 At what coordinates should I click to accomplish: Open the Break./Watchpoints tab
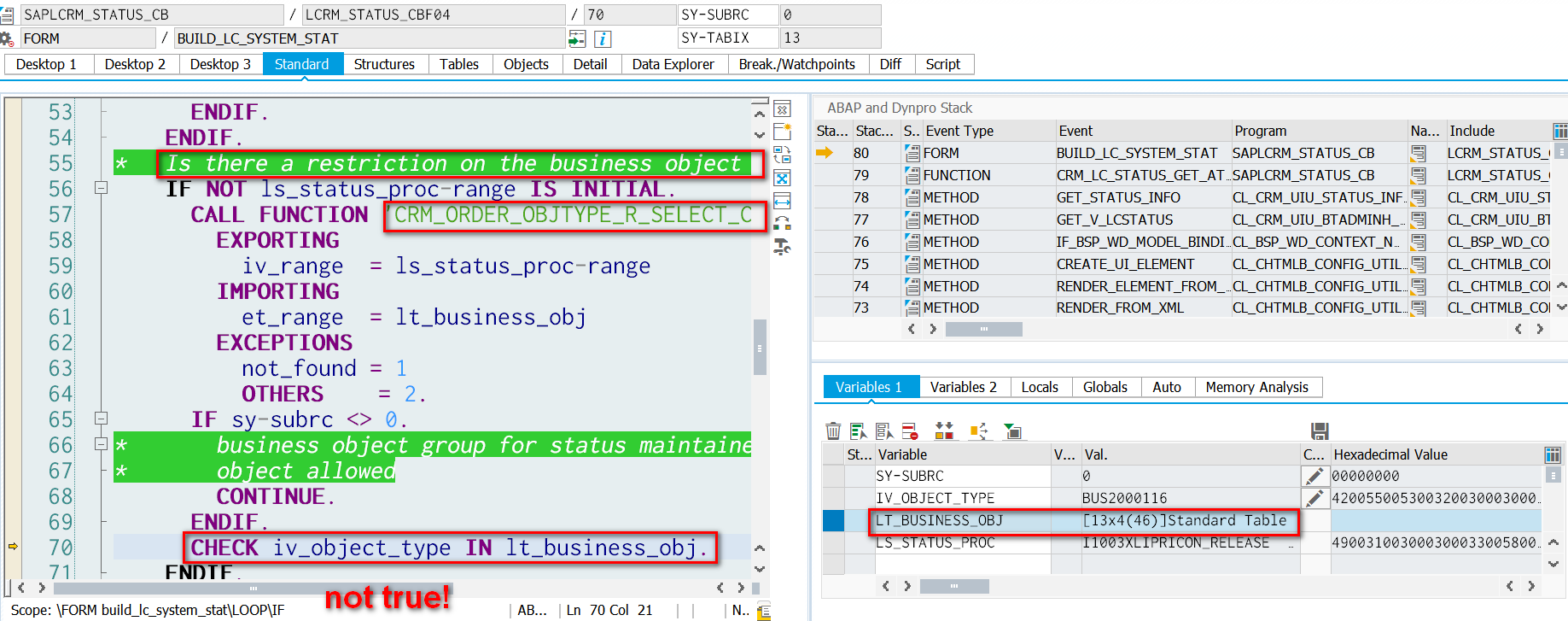coord(797,64)
